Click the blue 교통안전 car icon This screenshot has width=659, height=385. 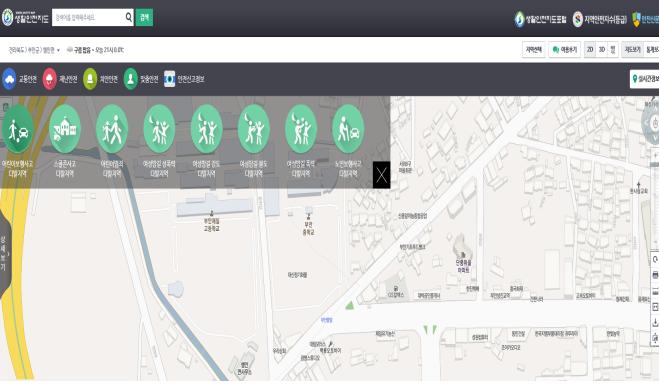point(9,79)
